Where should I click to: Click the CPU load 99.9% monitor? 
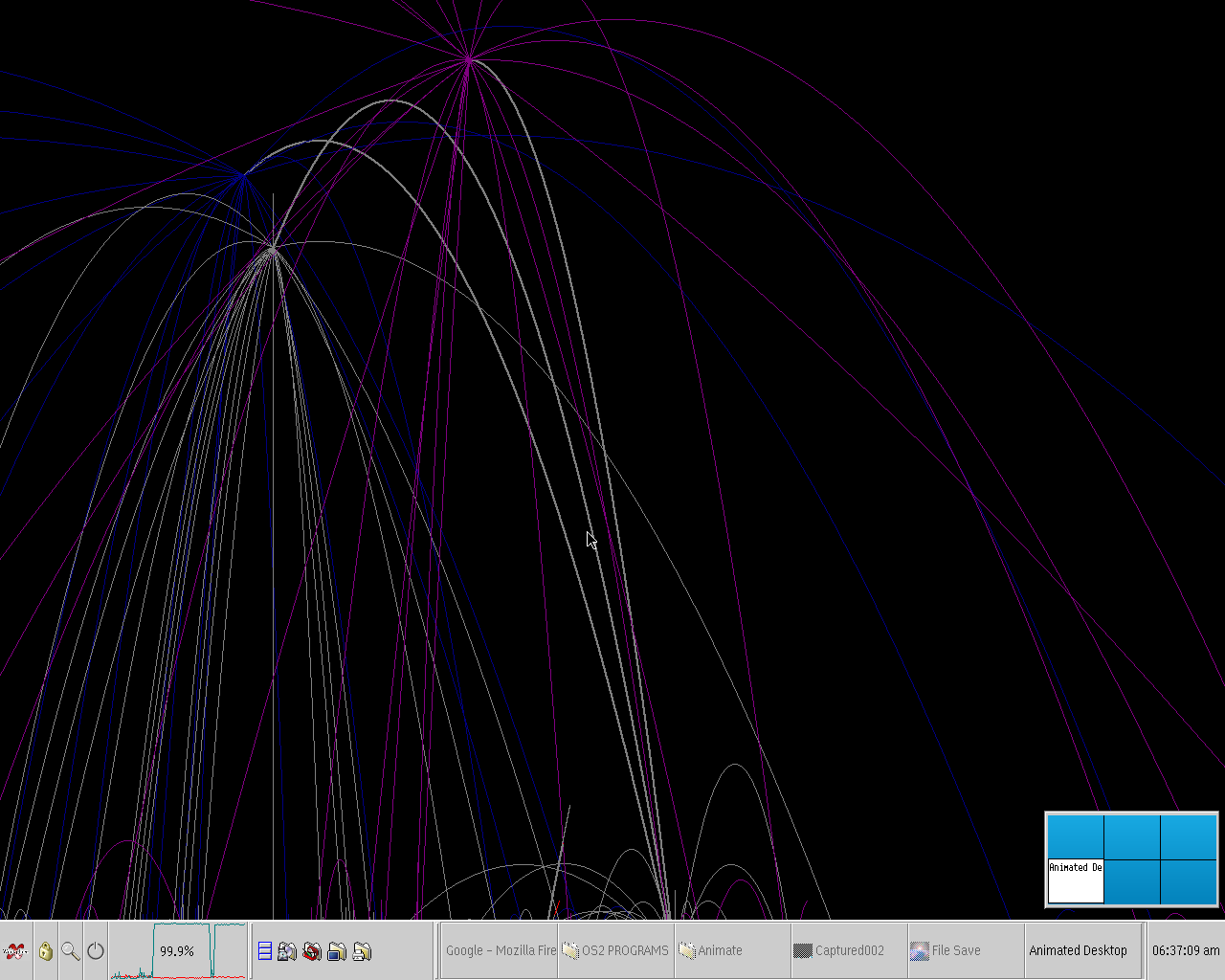tap(178, 950)
